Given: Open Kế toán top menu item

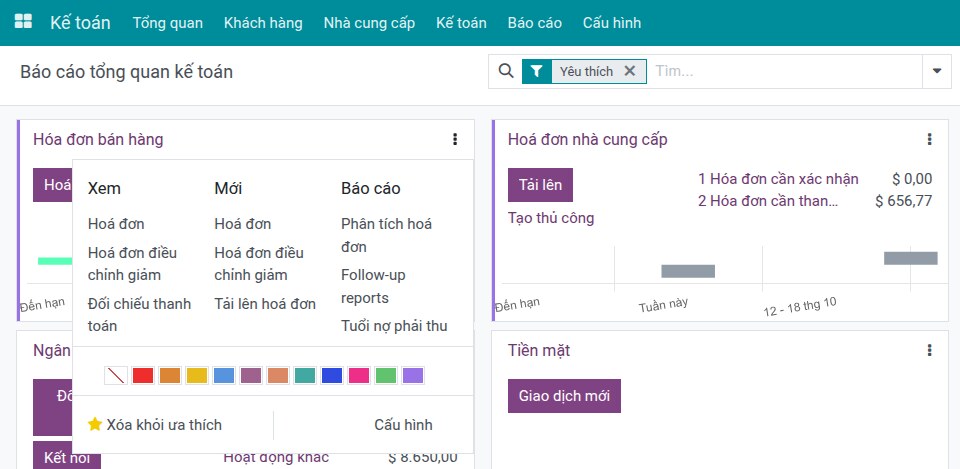Looking at the screenshot, I should click(461, 23).
